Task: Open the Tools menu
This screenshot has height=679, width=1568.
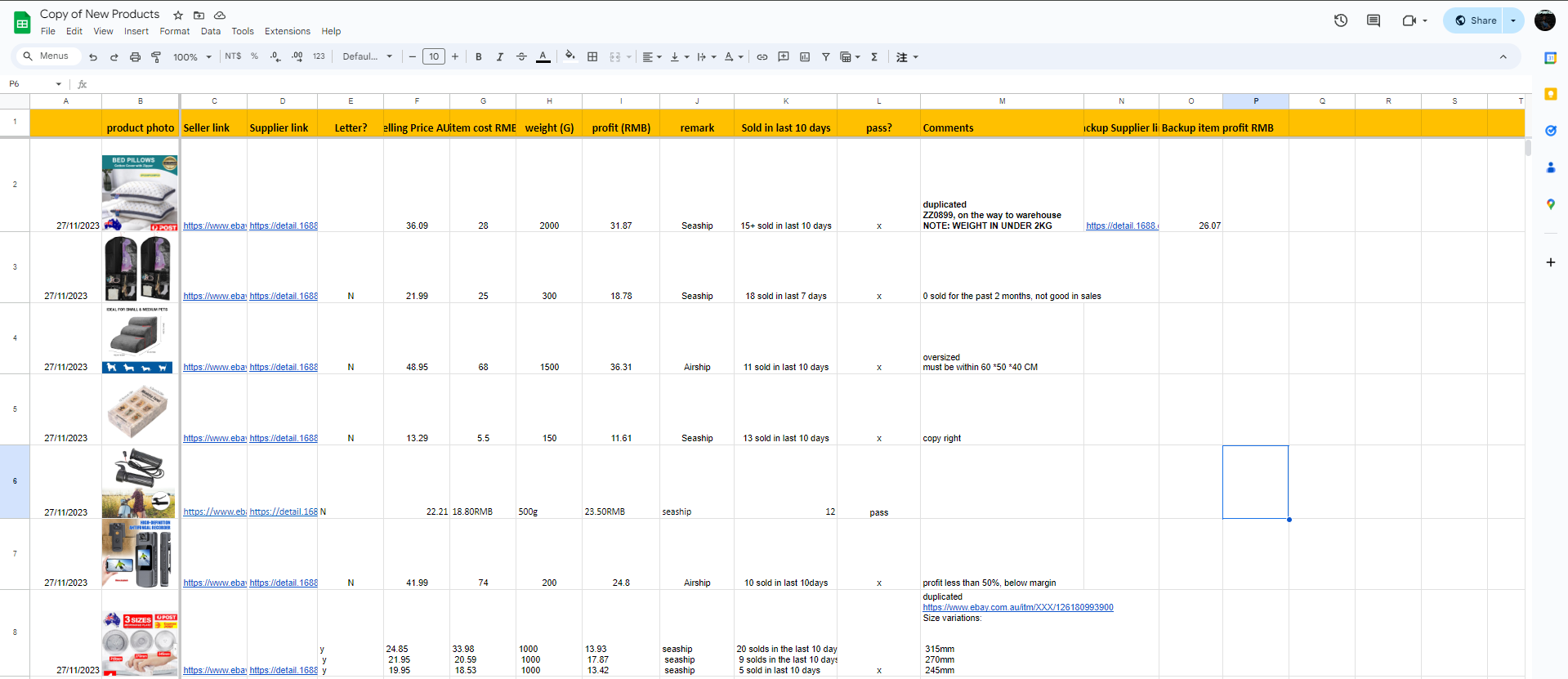Action: point(243,31)
